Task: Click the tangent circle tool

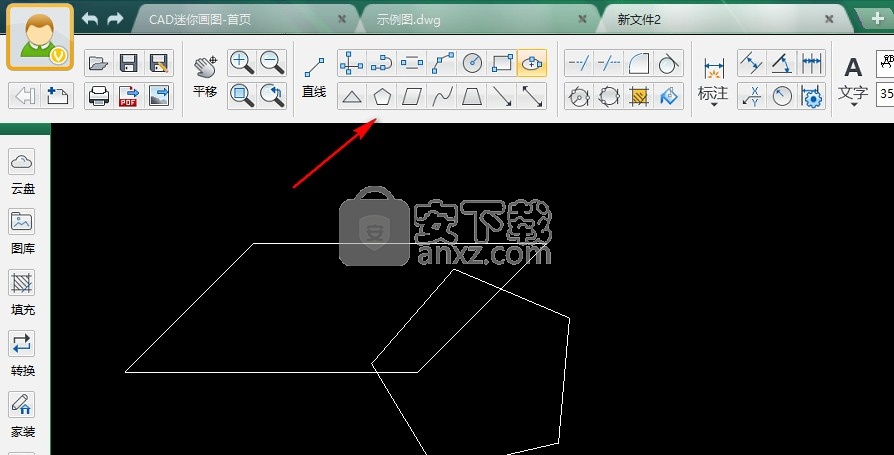Action: [668, 63]
